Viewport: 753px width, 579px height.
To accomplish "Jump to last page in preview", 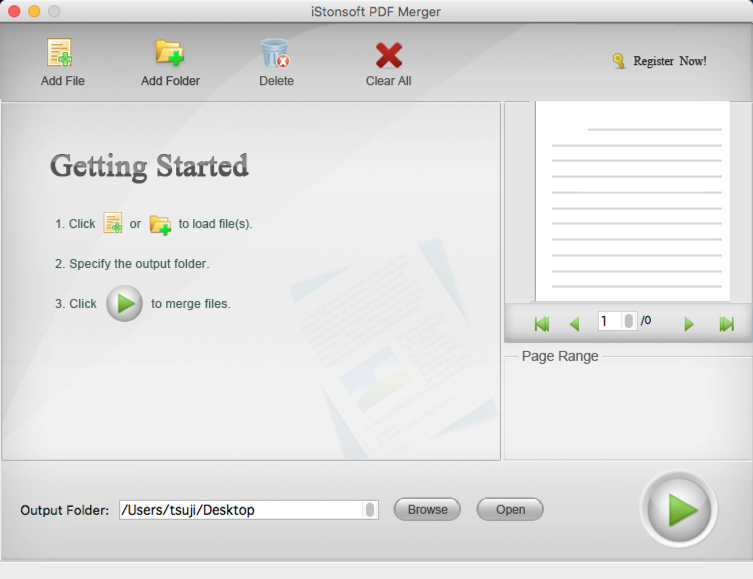I will pos(727,324).
